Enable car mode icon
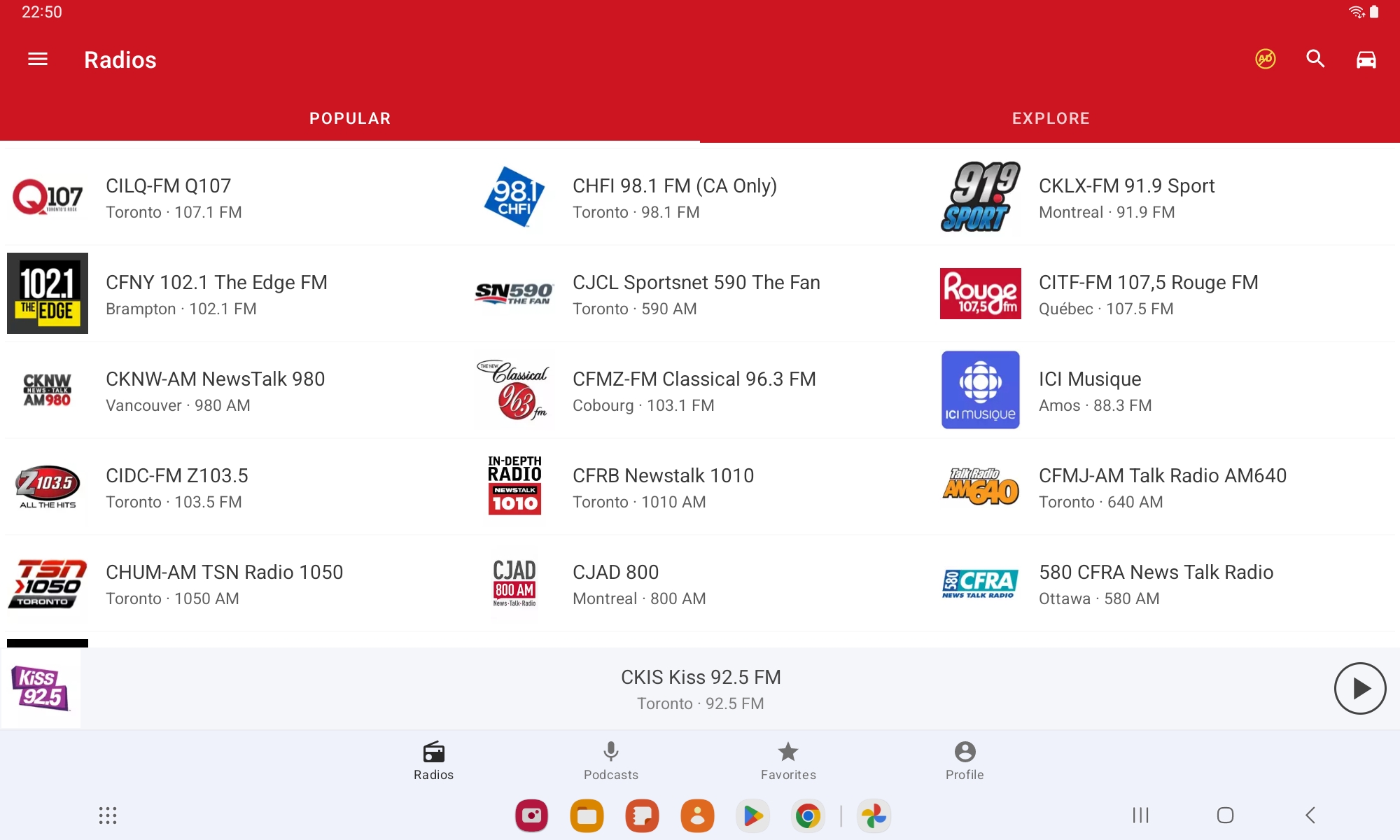 click(x=1366, y=59)
